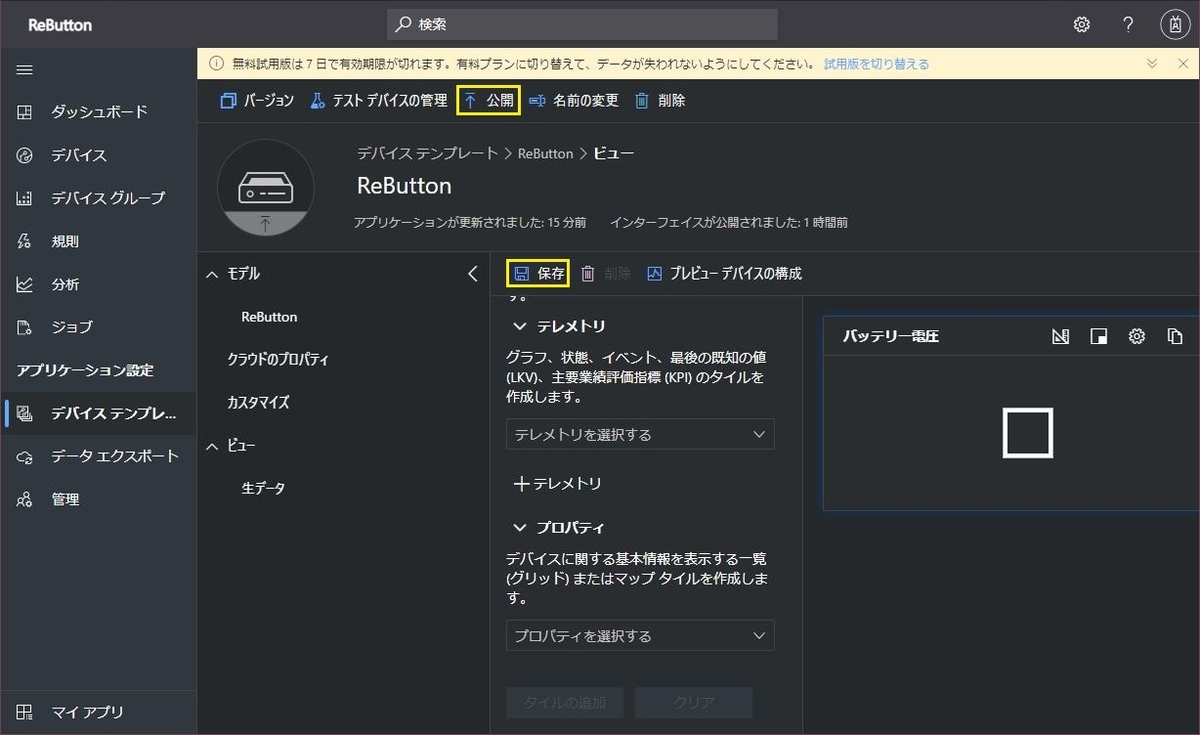Open the プロパティを選択する dropdown

click(x=640, y=635)
